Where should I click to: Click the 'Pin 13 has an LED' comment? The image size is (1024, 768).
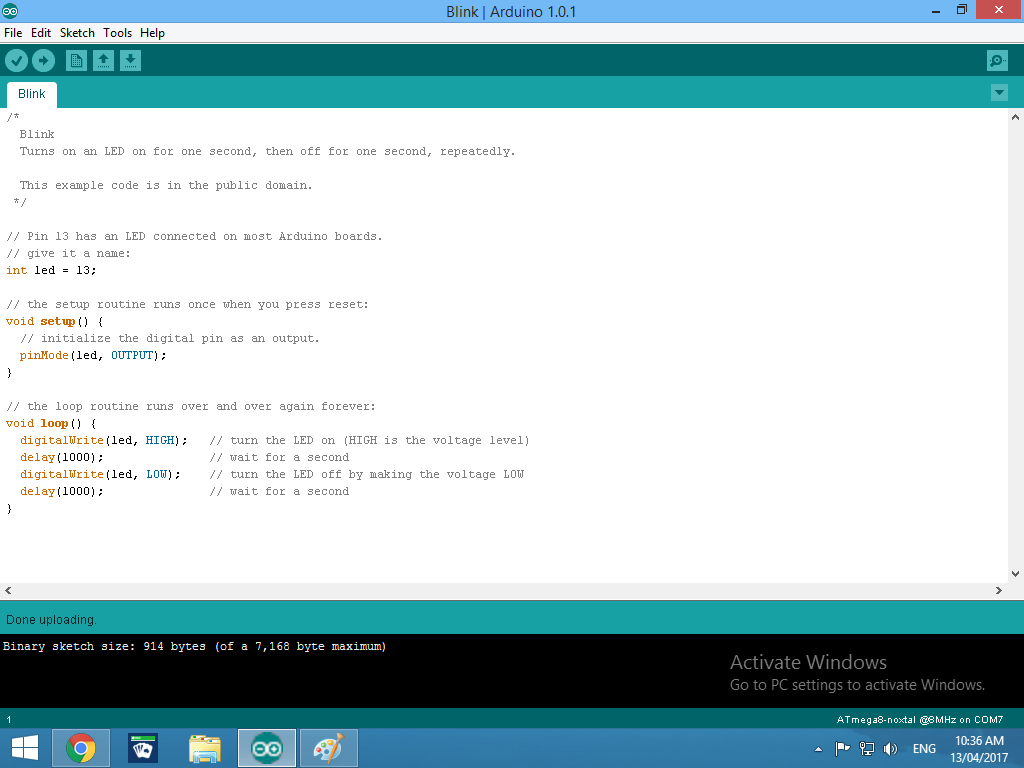tap(194, 236)
